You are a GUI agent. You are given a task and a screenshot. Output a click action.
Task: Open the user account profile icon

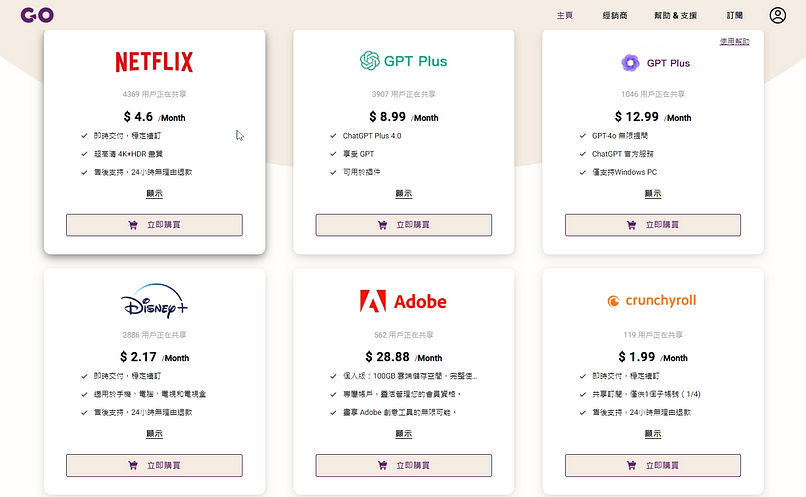pyautogui.click(x=777, y=15)
